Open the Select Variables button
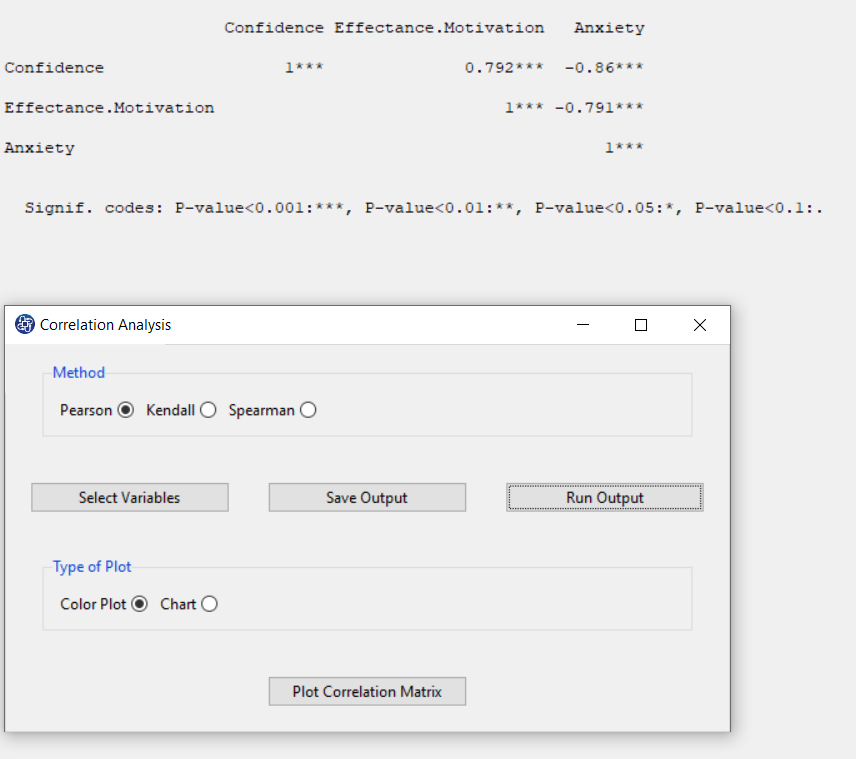Screen dimensions: 856x759 (130, 497)
